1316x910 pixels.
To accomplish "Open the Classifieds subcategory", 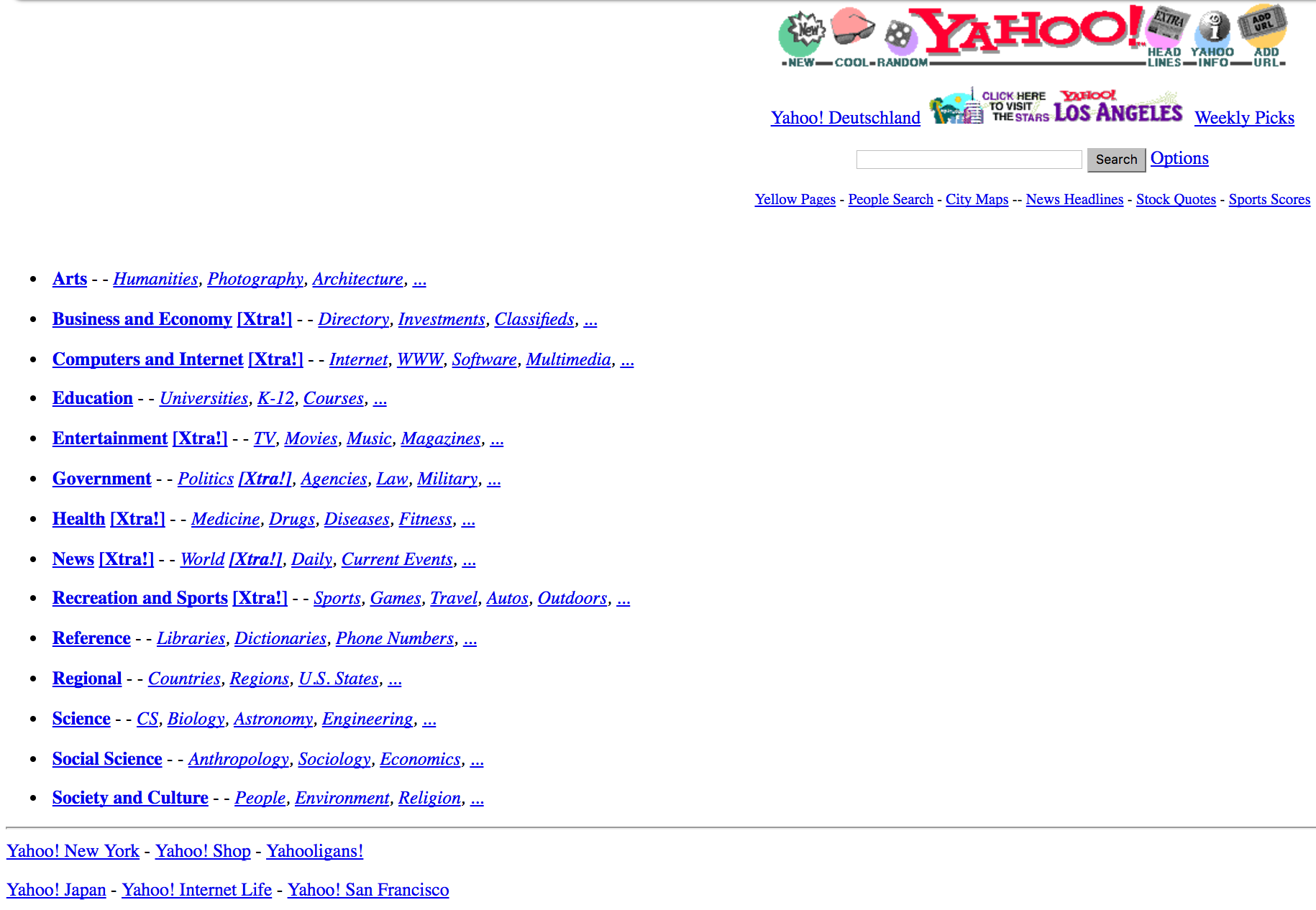I will click(x=534, y=319).
